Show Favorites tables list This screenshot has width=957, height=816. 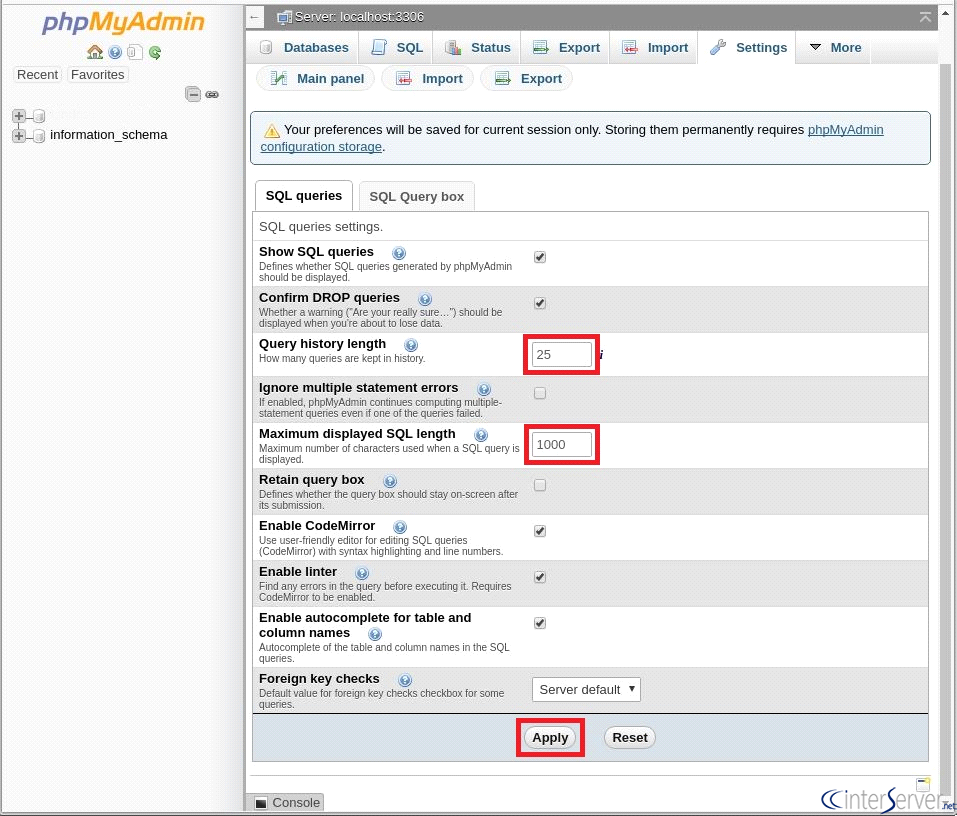(98, 74)
